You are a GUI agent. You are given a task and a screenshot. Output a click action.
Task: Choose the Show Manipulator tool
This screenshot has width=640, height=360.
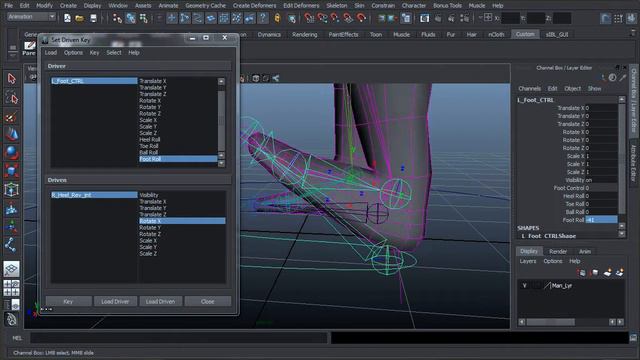coord(11,227)
